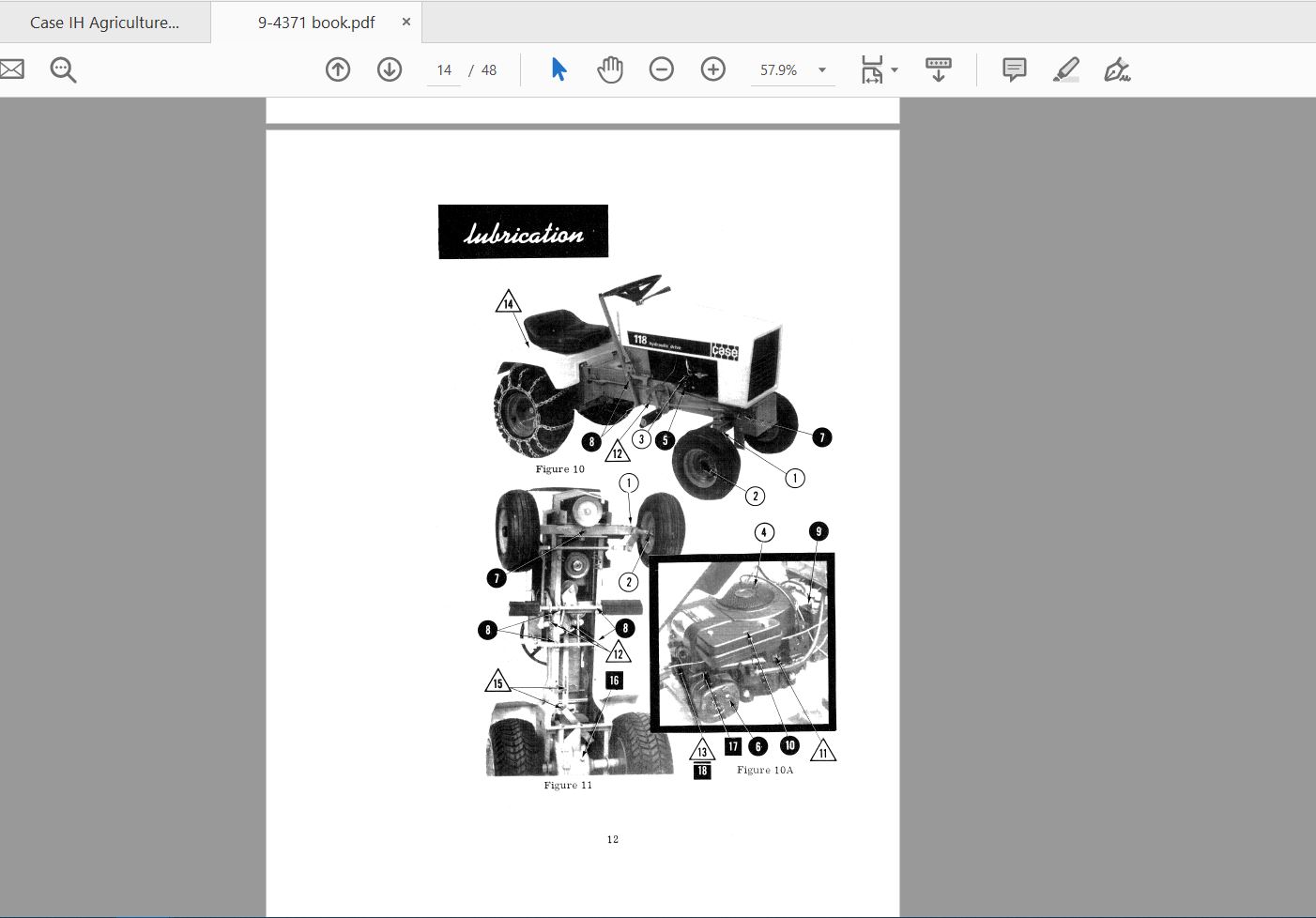Click the email envelope icon
This screenshot has width=1316, height=918.
(x=11, y=69)
